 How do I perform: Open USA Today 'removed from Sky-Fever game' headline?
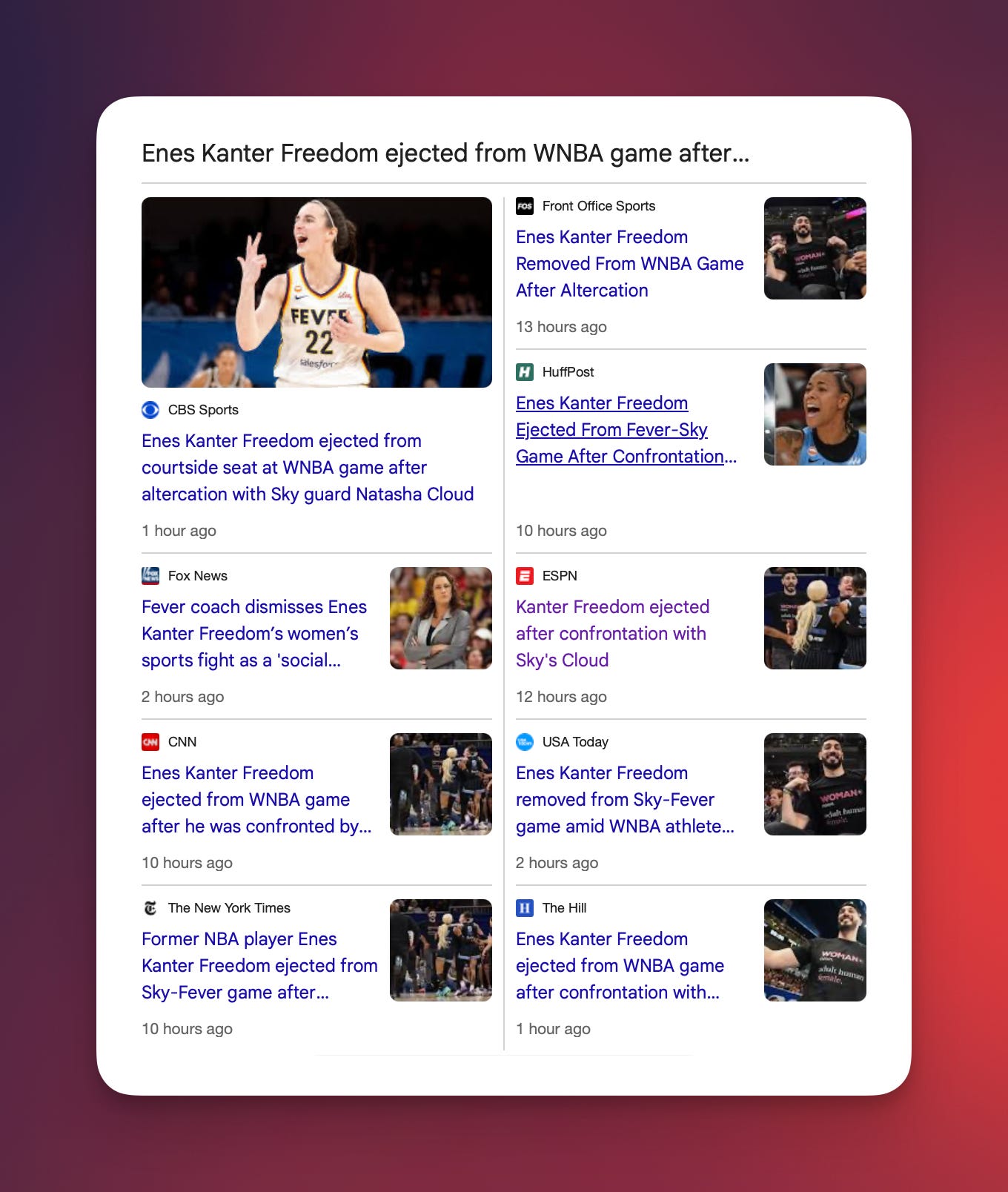(625, 800)
